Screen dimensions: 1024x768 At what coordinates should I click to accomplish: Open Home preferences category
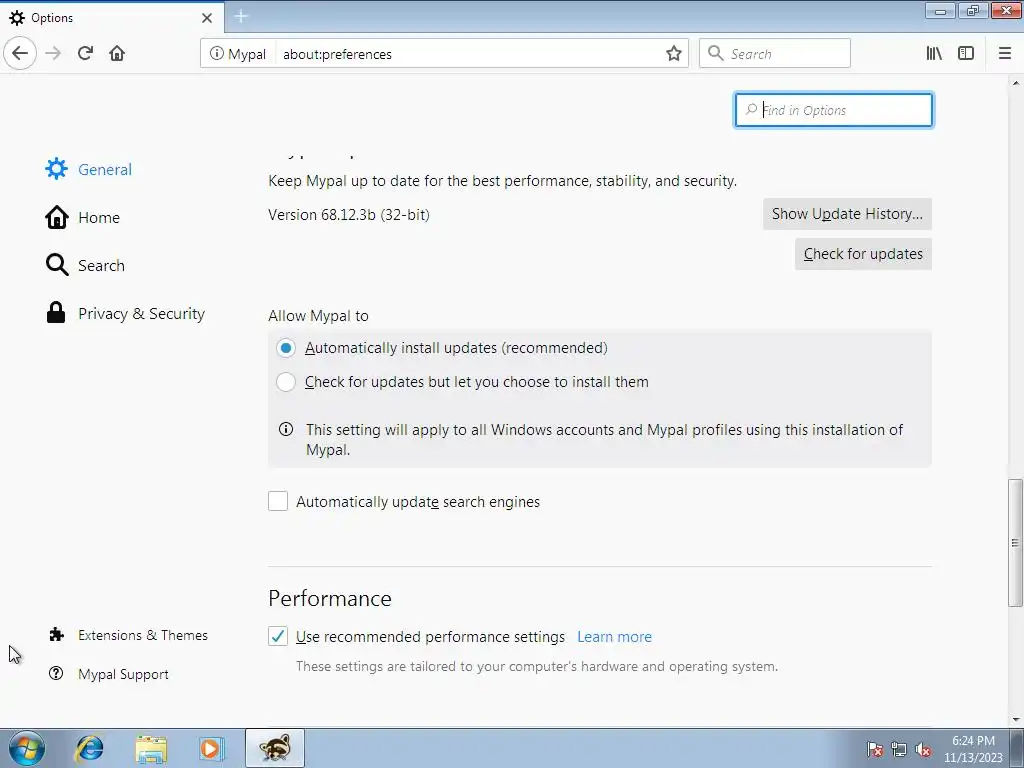(82, 217)
